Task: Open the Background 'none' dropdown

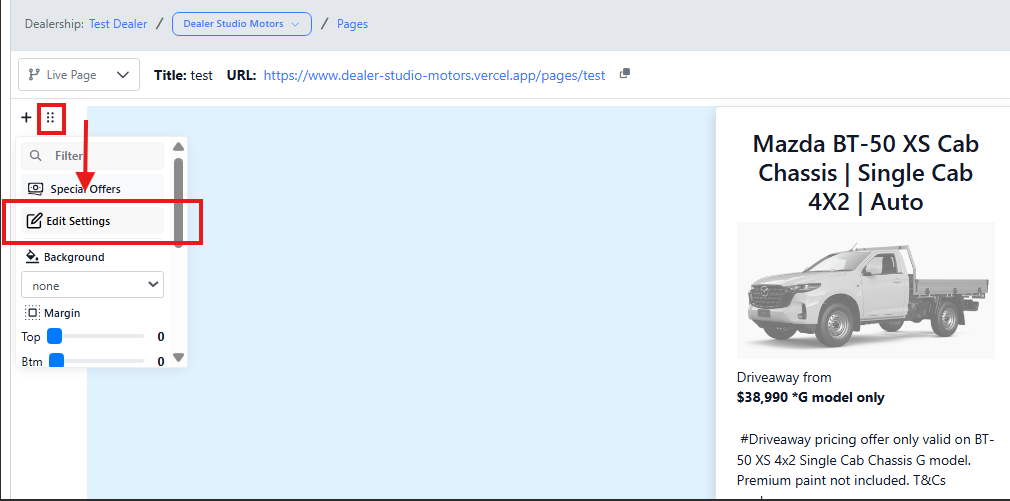Action: coord(92,285)
